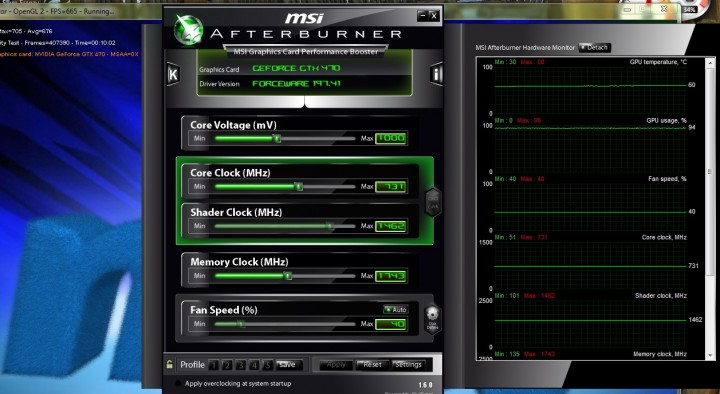Image resolution: width=720 pixels, height=394 pixels.
Task: Click the Reset button
Action: pyautogui.click(x=372, y=365)
